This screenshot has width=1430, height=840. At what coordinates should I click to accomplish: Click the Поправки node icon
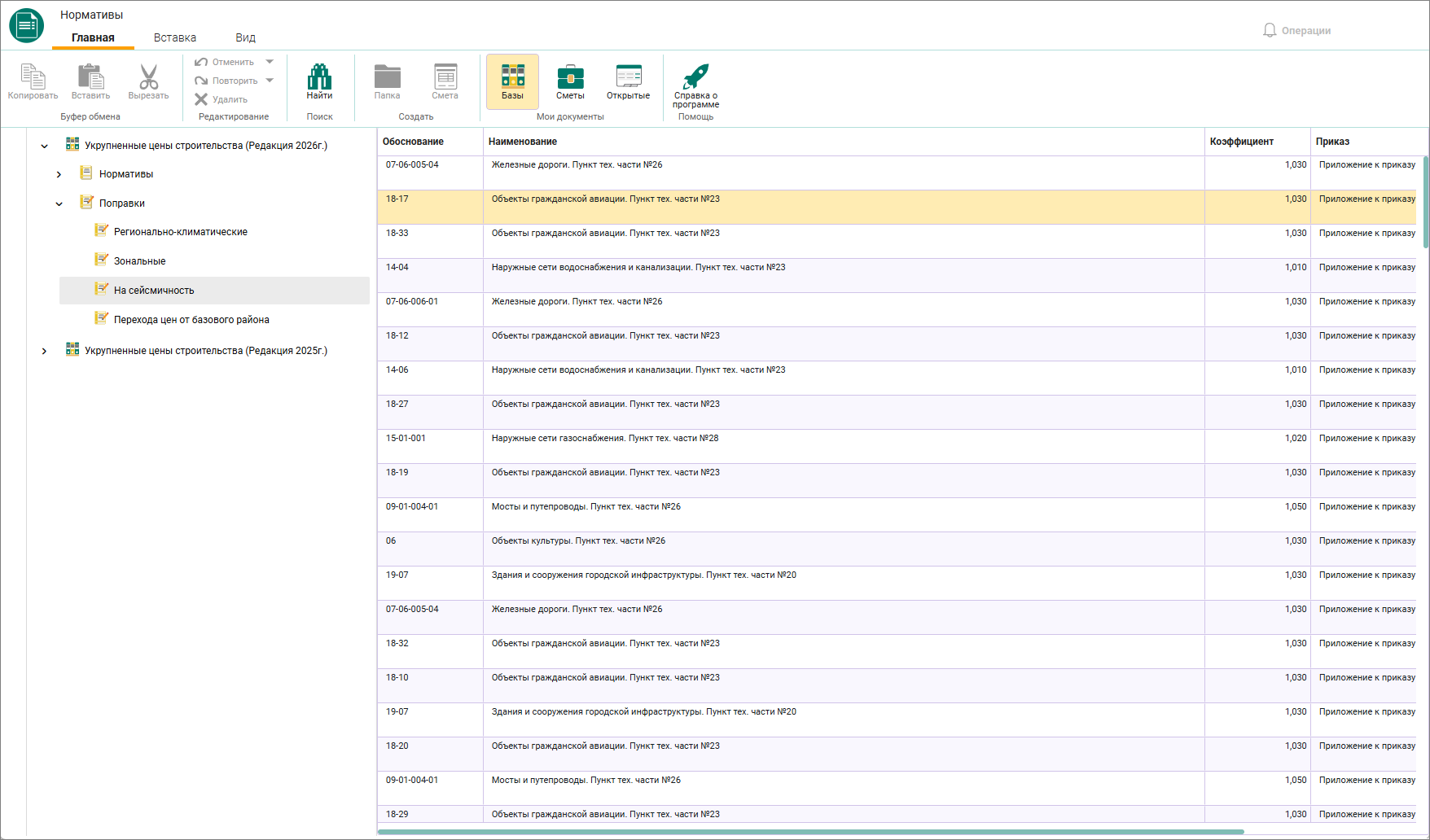(x=86, y=202)
